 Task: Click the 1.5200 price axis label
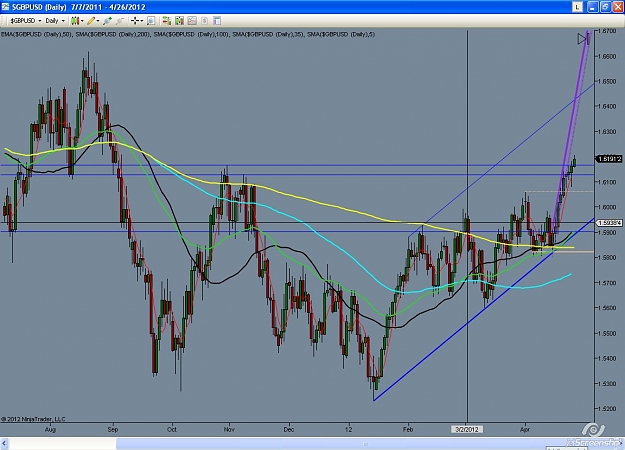pos(607,409)
